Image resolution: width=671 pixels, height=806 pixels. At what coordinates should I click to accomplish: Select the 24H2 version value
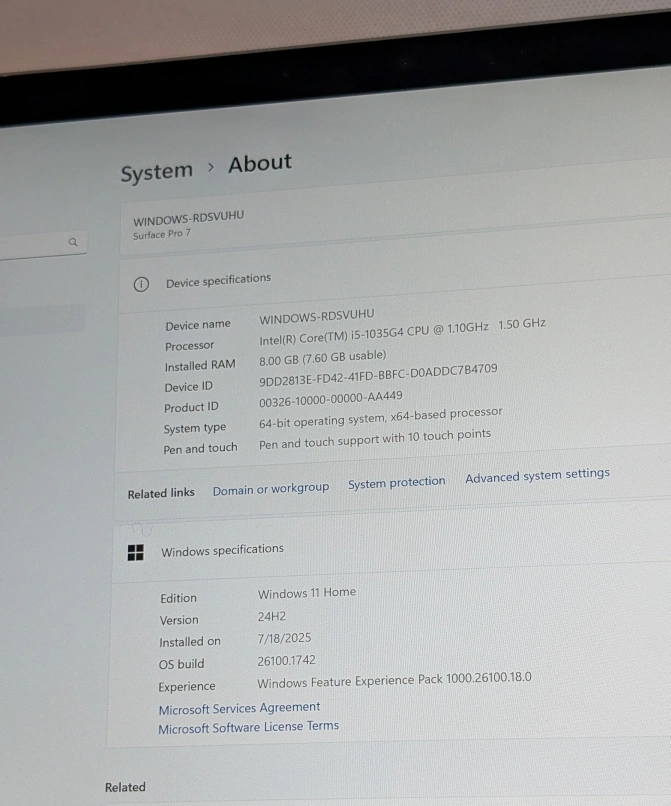pyautogui.click(x=271, y=616)
